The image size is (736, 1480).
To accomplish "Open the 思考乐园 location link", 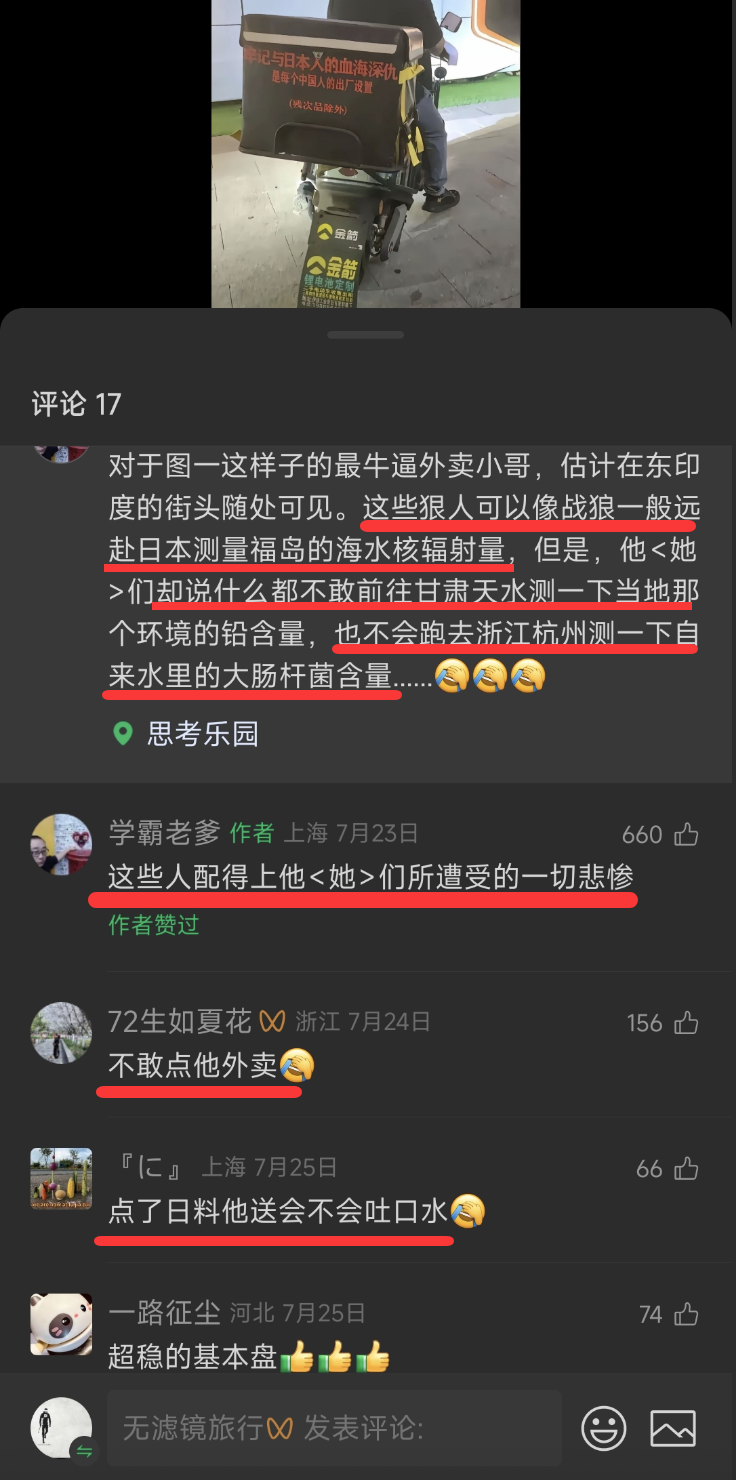I will 203,734.
